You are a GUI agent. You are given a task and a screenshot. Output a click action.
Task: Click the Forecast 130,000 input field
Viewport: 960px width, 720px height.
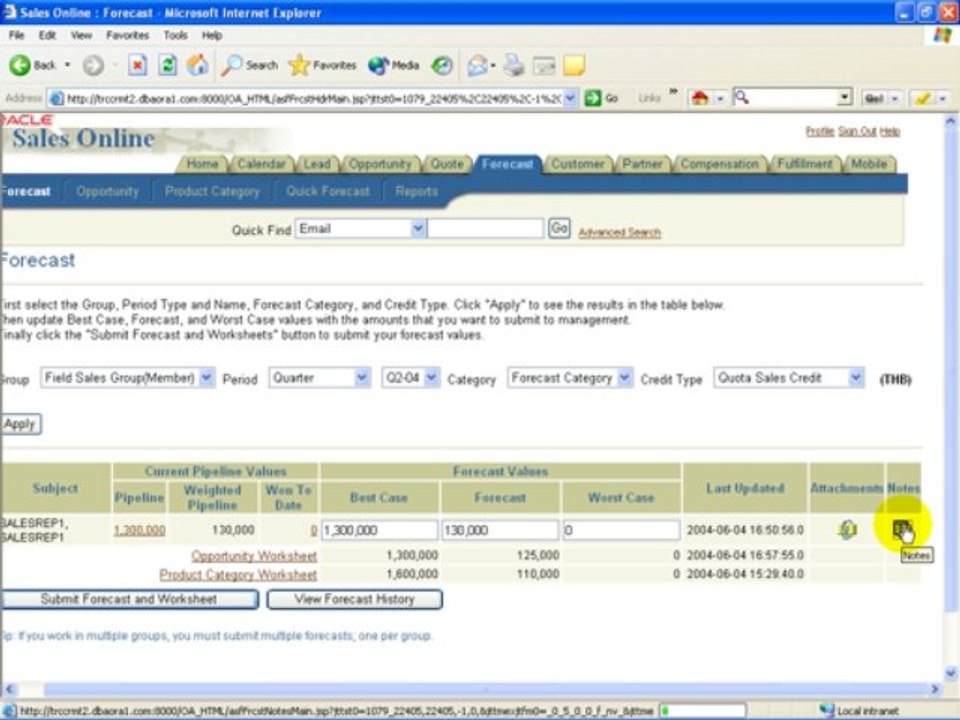point(500,530)
